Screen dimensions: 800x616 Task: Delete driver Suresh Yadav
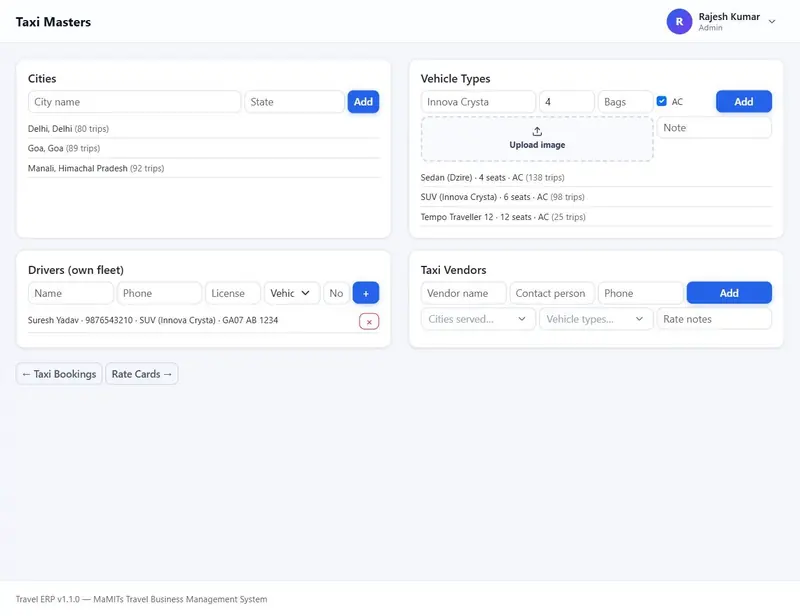point(369,322)
